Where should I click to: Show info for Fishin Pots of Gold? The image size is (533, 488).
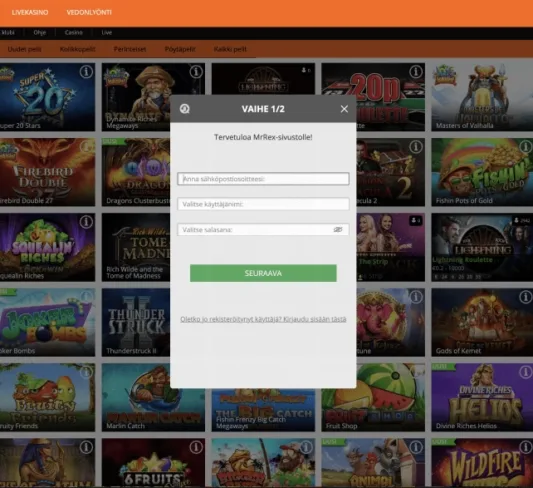point(526,147)
